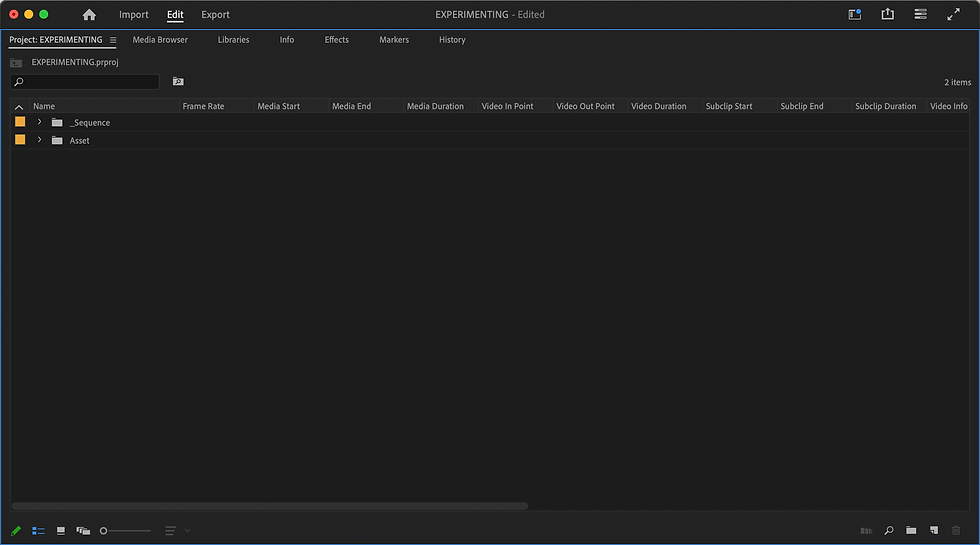Click the green maximize window button

tap(44, 14)
